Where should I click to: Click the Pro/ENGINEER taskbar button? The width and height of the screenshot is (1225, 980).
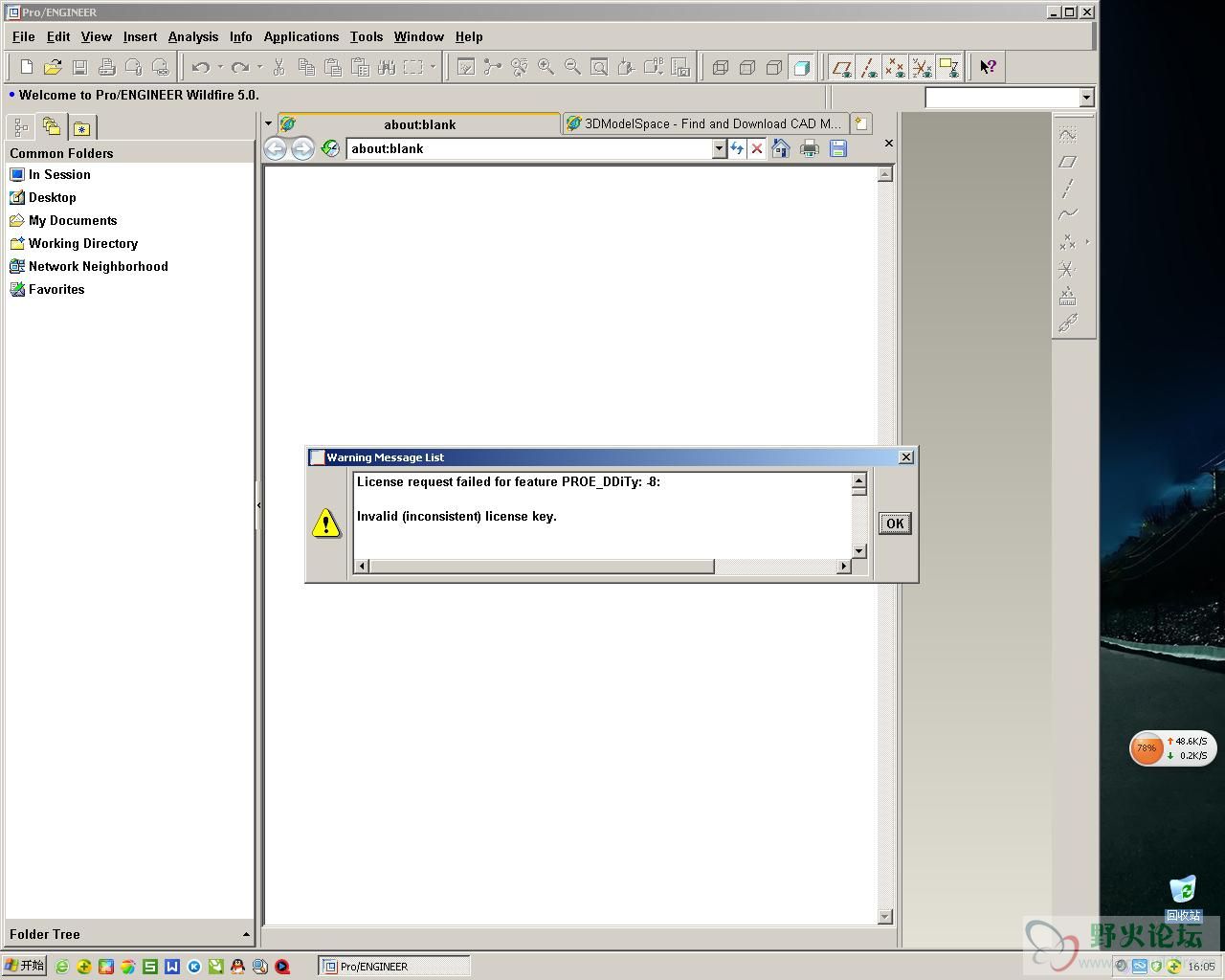pyautogui.click(x=394, y=967)
